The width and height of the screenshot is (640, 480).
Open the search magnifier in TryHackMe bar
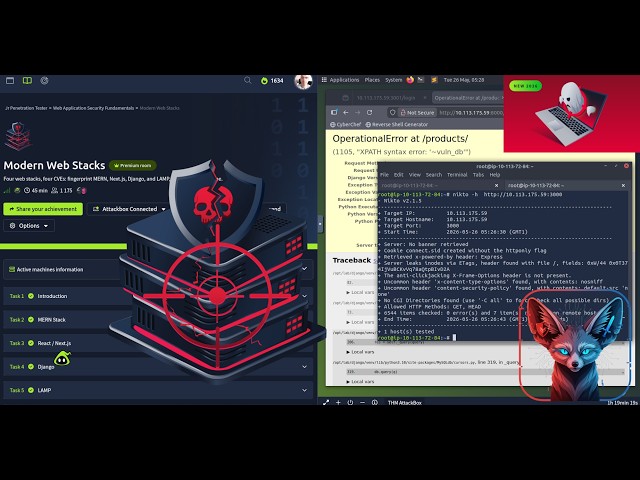247,80
